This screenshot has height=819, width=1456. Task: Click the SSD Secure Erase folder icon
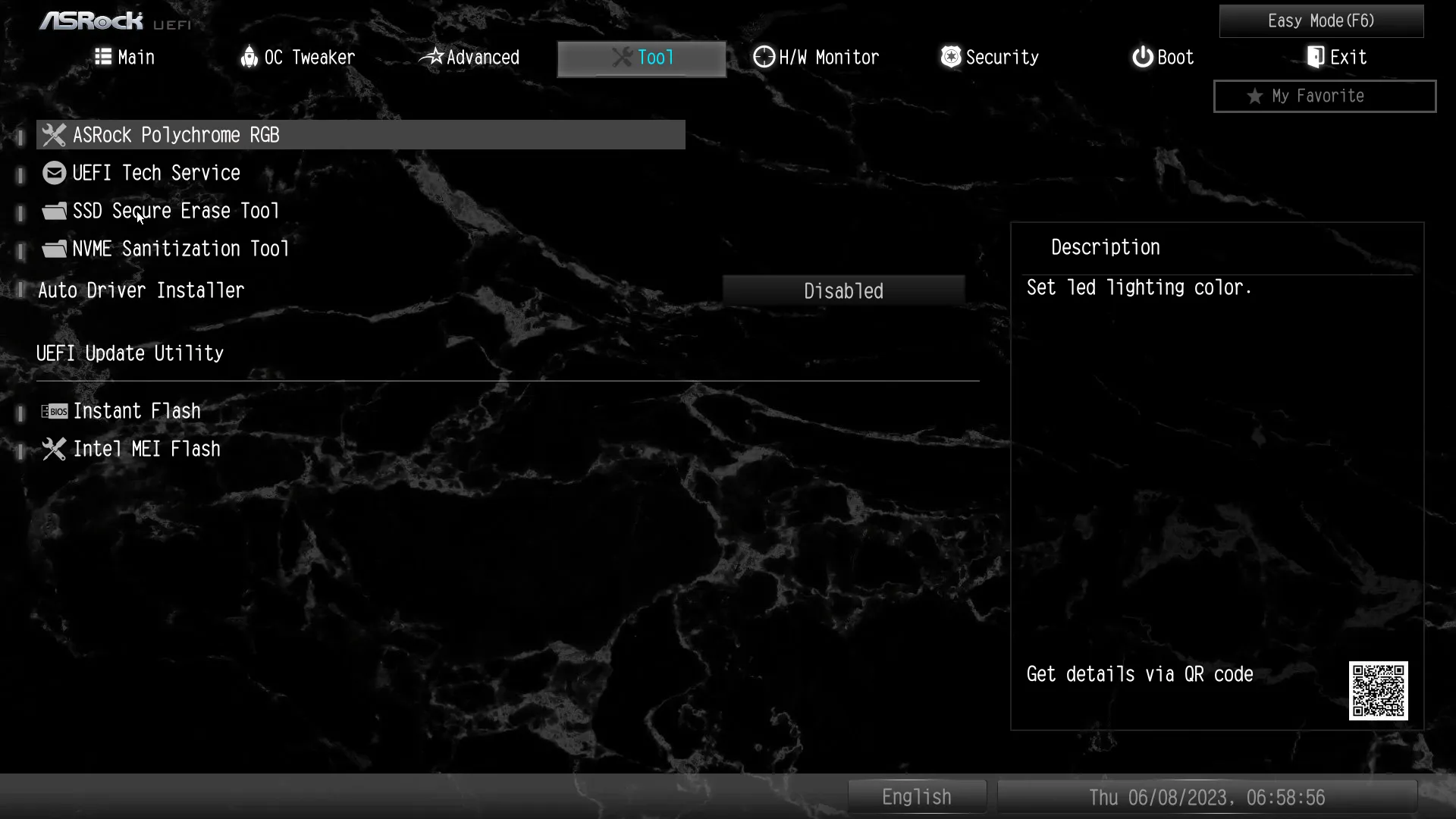(x=54, y=211)
